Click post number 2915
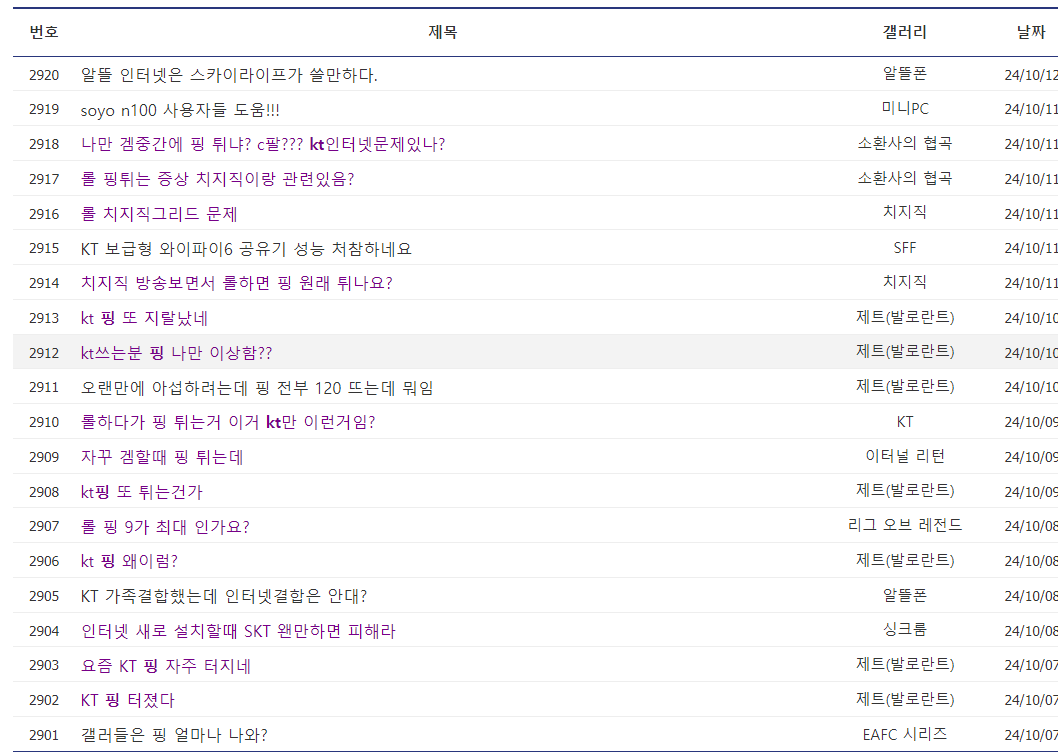 point(44,248)
